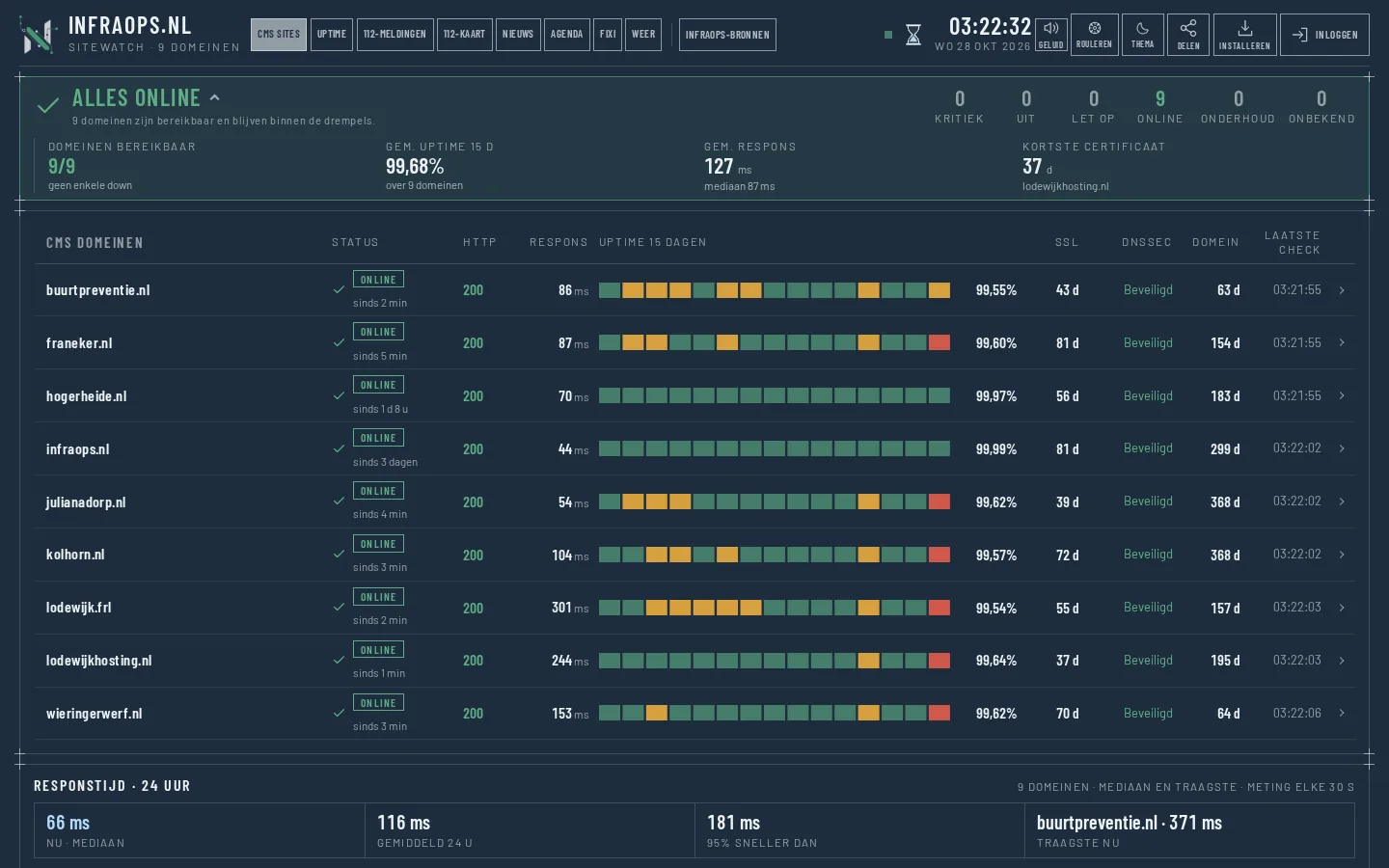
Task: Open the InfraOps-Bronnen link
Action: click(x=727, y=35)
